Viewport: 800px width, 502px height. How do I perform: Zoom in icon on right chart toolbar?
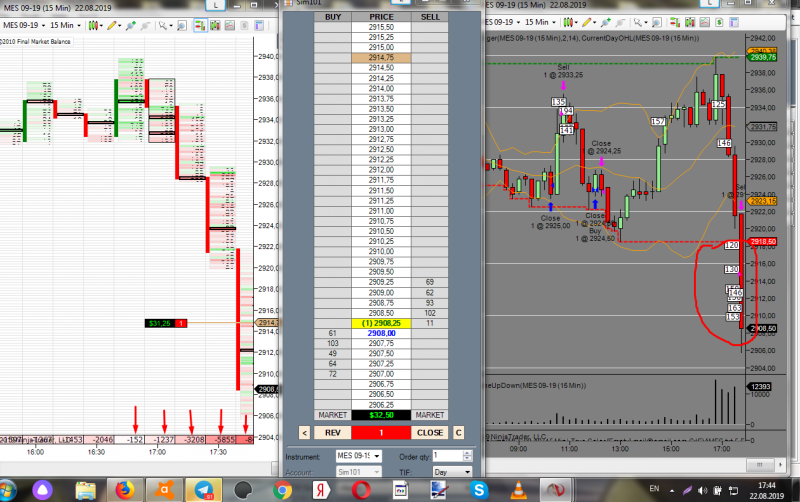pyautogui.click(x=606, y=22)
